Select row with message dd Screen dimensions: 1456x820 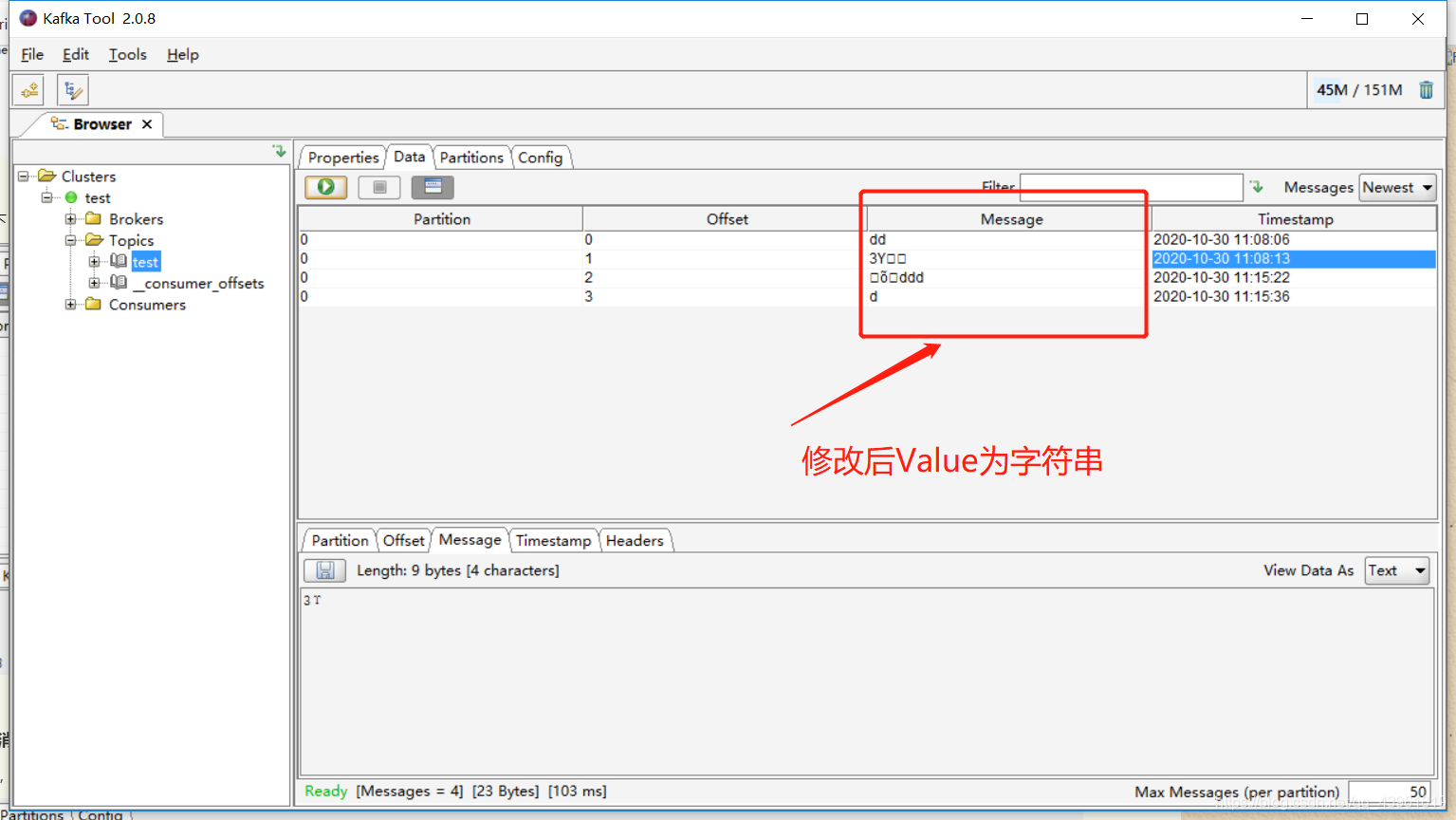pyautogui.click(x=867, y=239)
